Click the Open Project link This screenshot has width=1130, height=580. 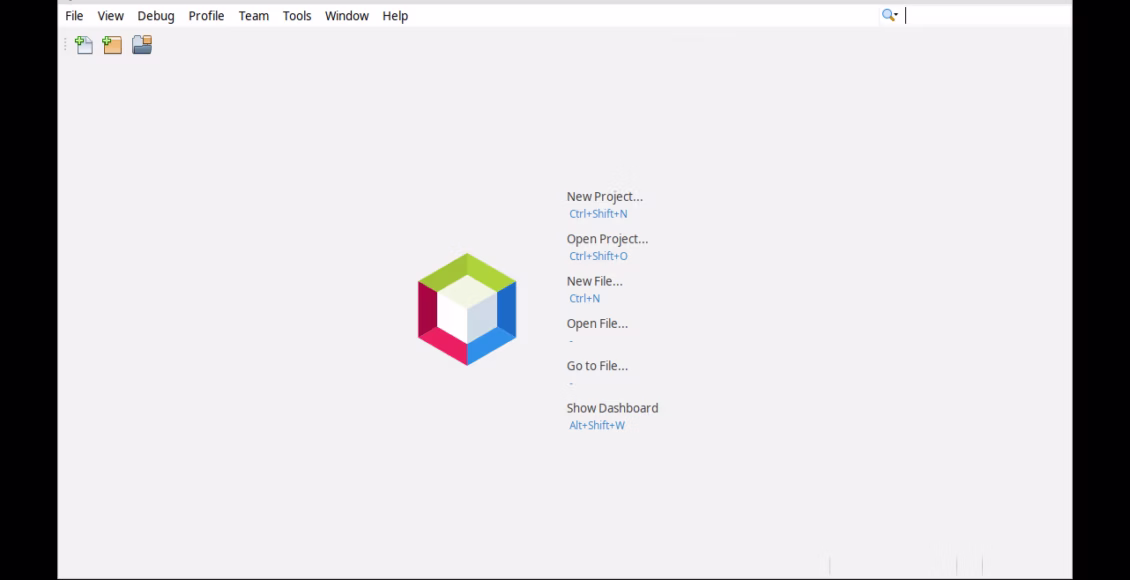click(x=607, y=238)
